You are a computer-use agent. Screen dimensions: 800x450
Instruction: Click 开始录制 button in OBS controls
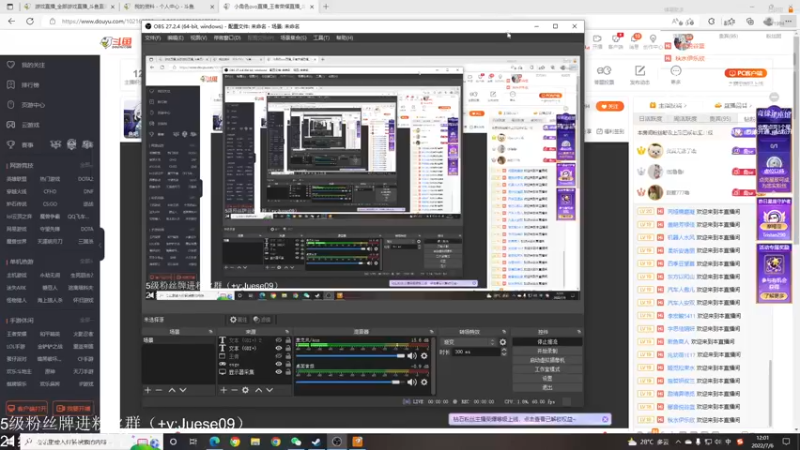point(547,351)
